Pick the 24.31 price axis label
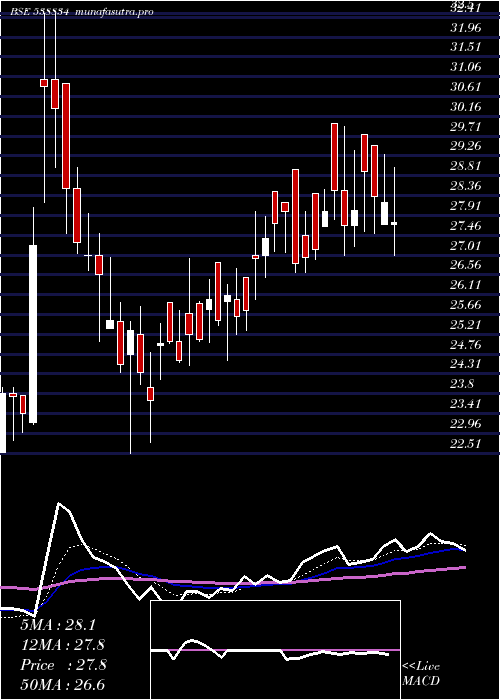This screenshot has height=700, width=500. 466,364
